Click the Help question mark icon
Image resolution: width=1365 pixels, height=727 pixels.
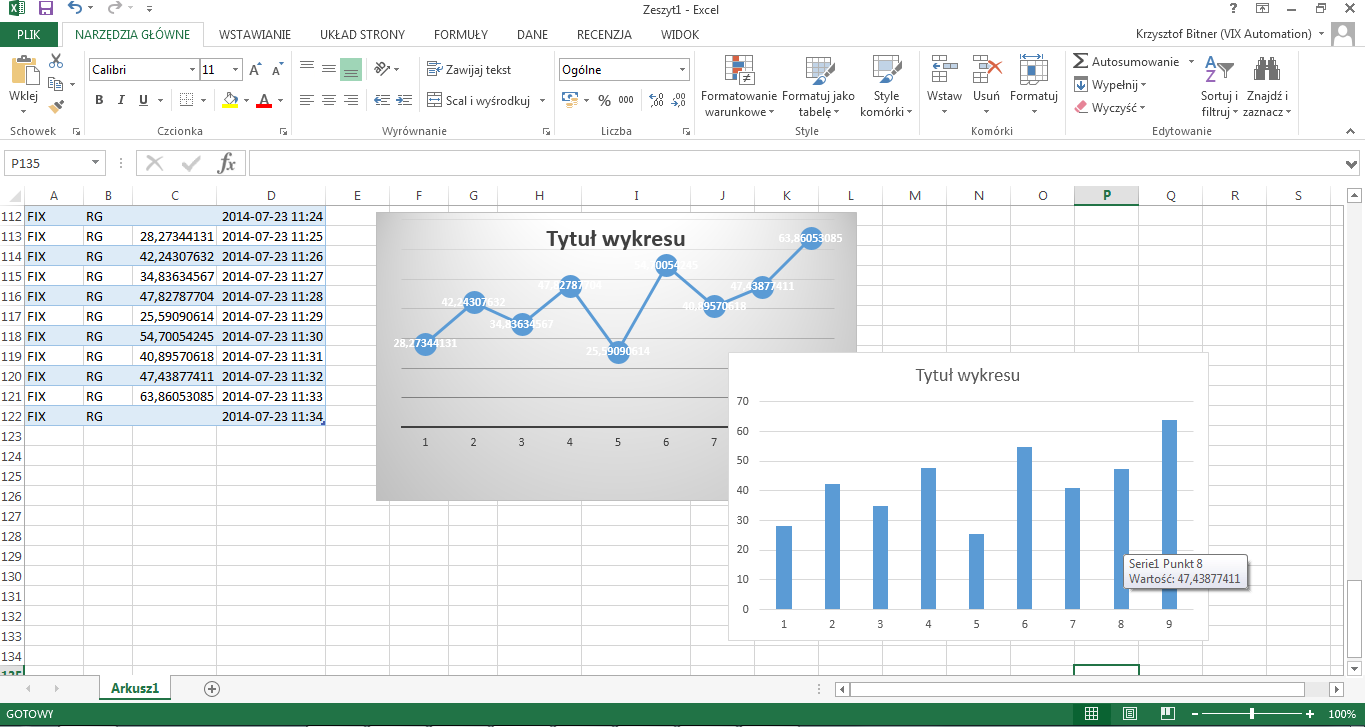(x=1234, y=9)
